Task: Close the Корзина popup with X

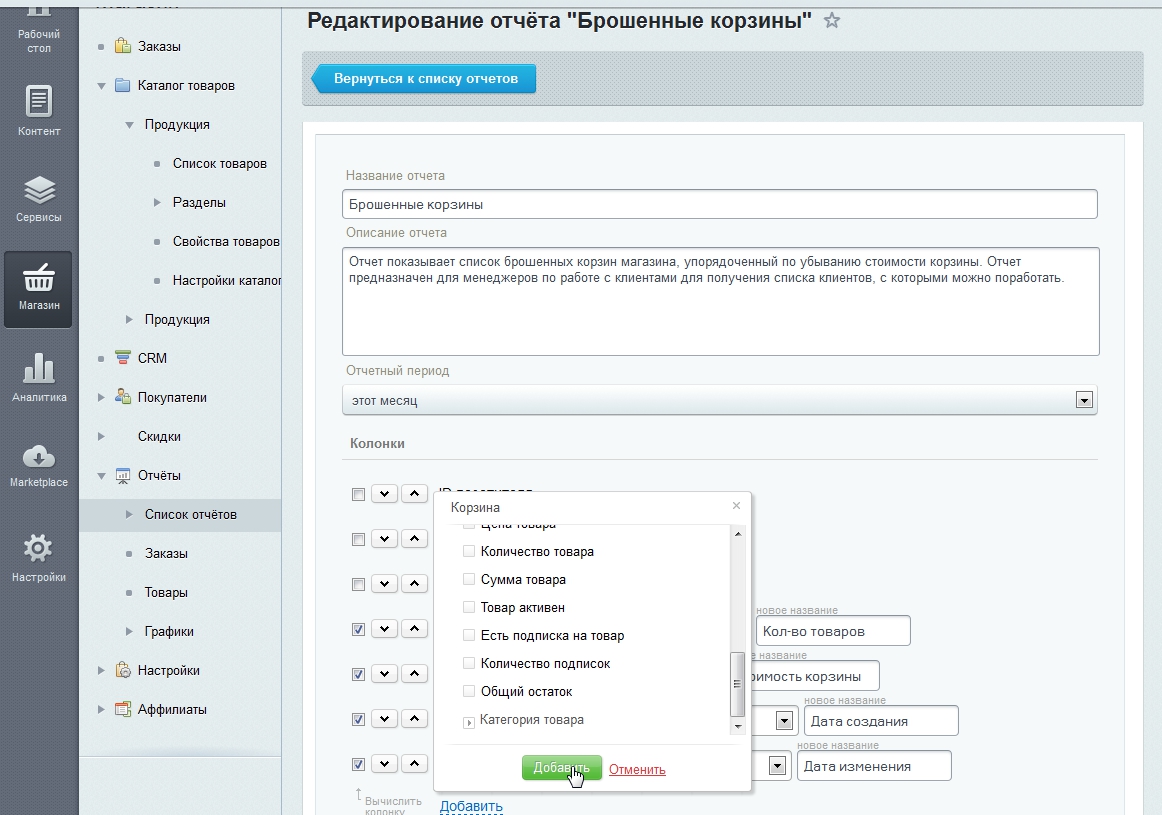Action: [737, 506]
